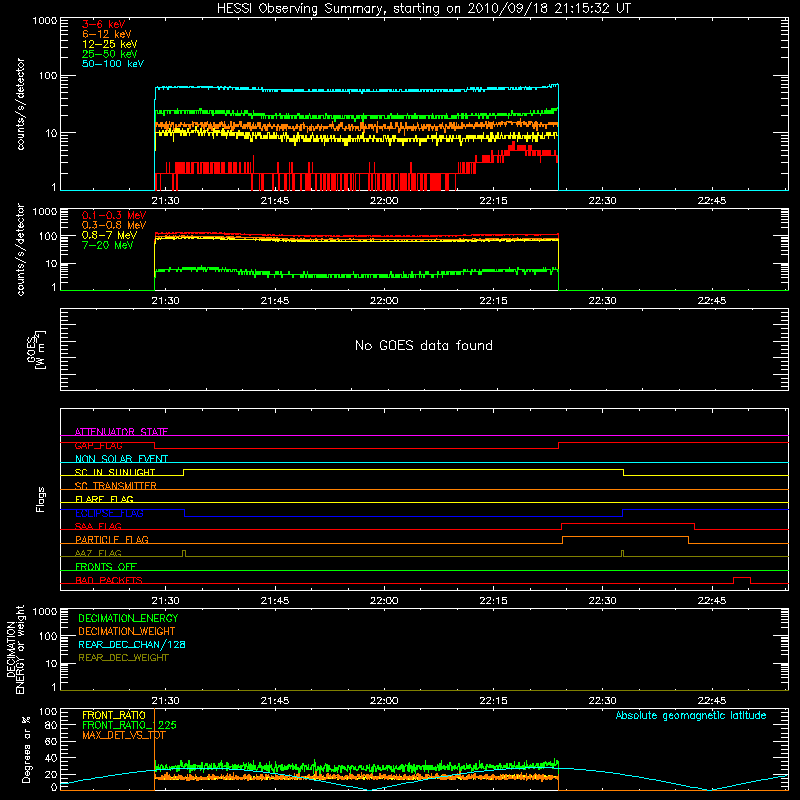This screenshot has height=800, width=800.
Task: Select the ATTENUATOR_STATE flag label
Action: 121,432
